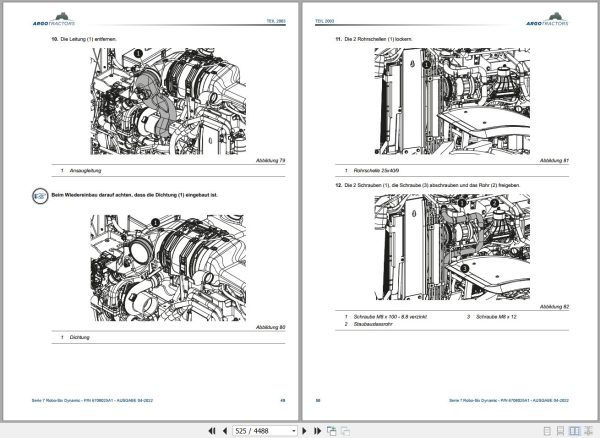The width and height of the screenshot is (600, 438).
Task: Switch to single page layout
Action: click(547, 431)
